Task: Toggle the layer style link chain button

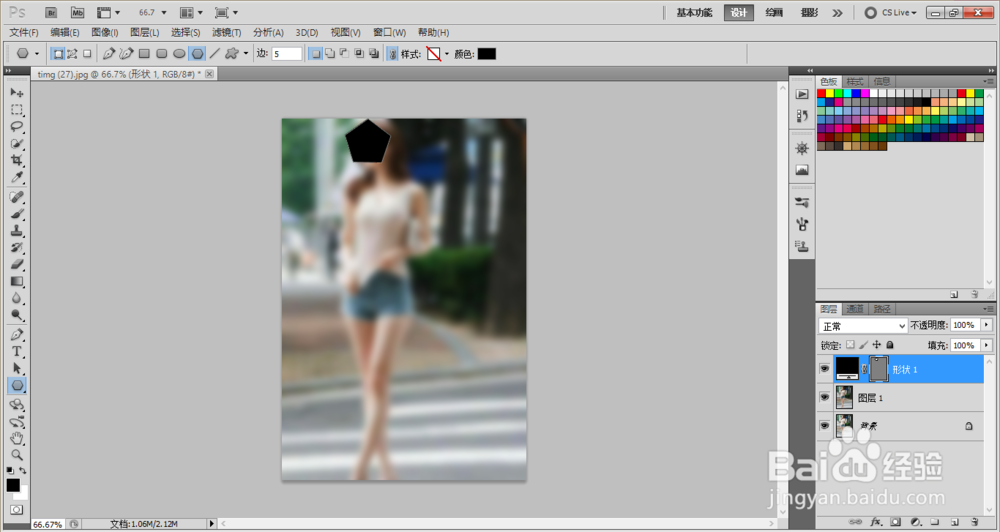Action: [x=393, y=54]
